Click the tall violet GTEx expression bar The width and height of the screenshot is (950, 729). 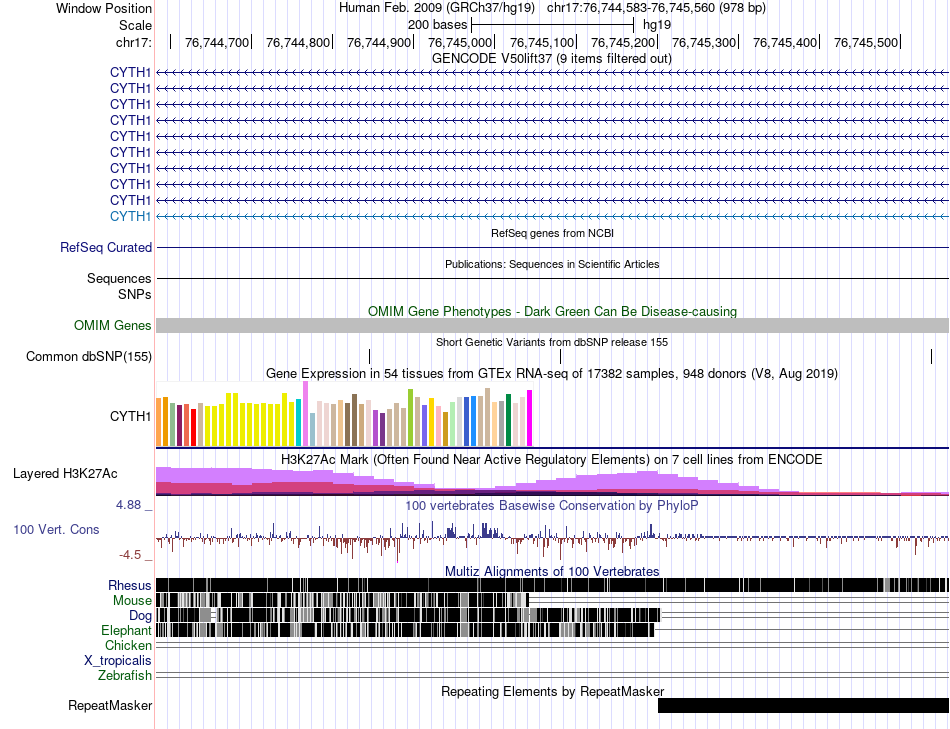pos(306,414)
